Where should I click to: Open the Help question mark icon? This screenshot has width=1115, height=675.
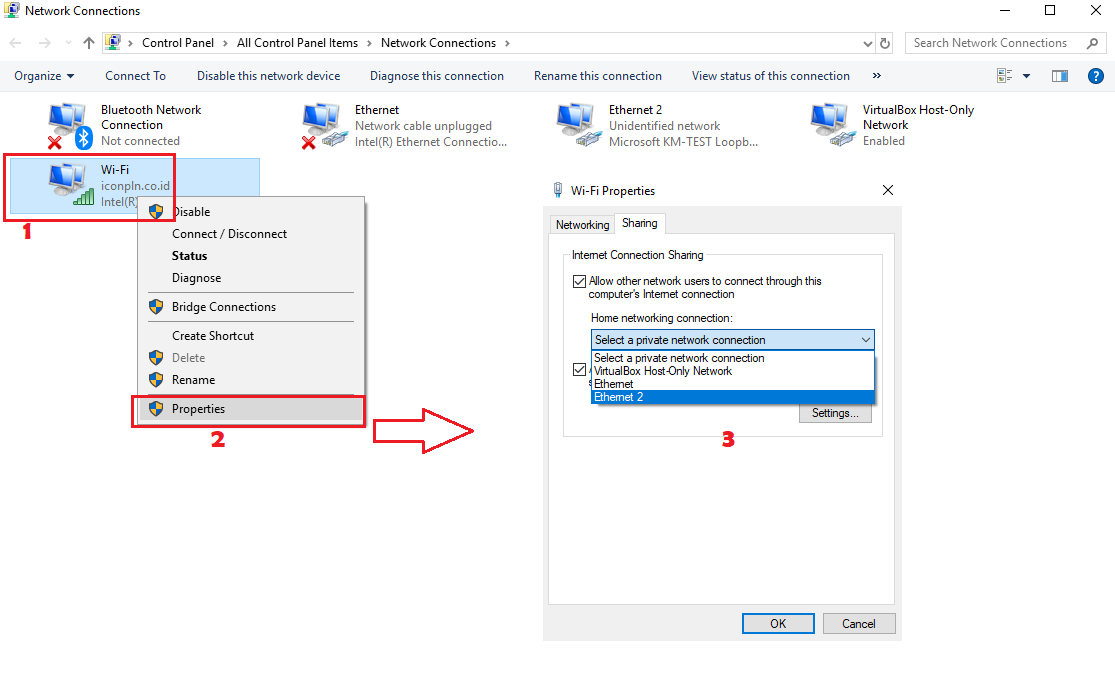click(x=1096, y=76)
